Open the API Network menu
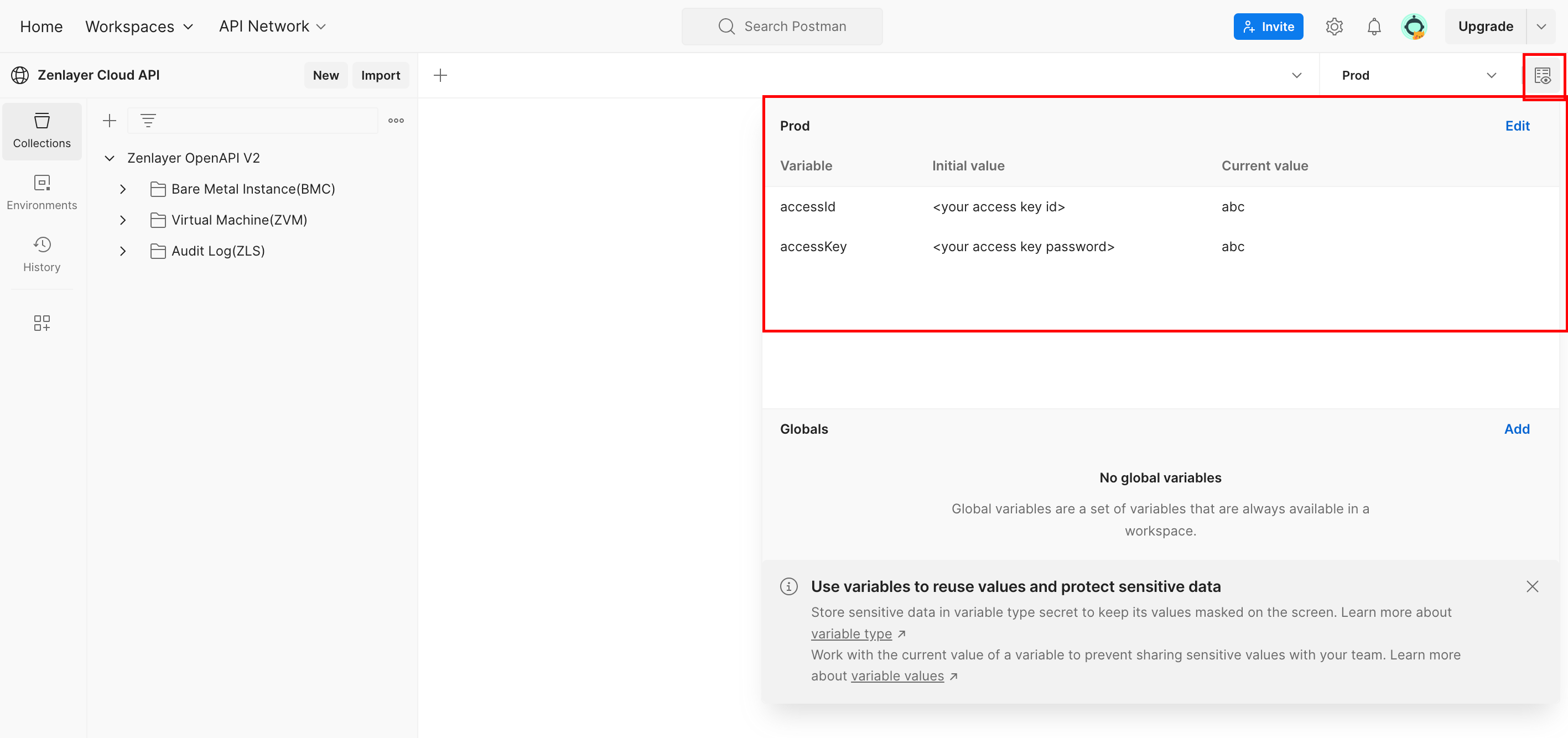This screenshot has width=1568, height=738. 272,27
